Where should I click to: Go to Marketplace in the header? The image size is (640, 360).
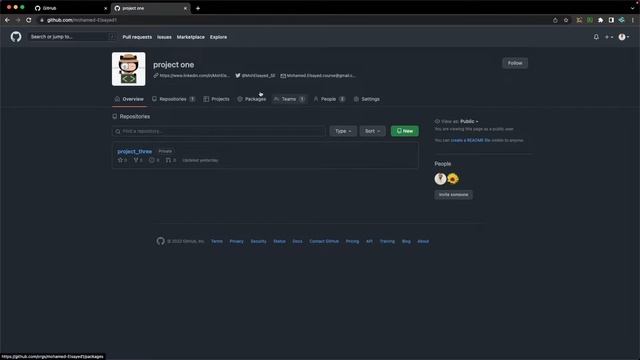[x=191, y=37]
